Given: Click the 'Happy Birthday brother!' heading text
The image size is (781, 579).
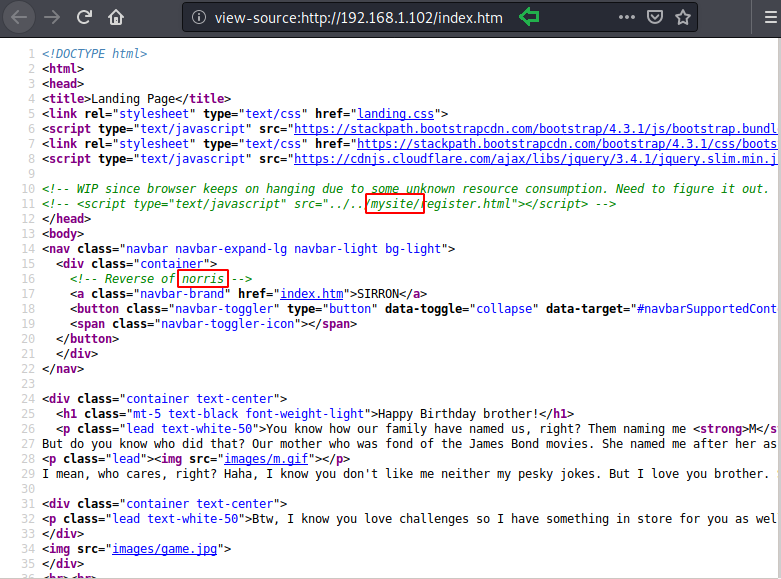Looking at the screenshot, I should (x=458, y=414).
